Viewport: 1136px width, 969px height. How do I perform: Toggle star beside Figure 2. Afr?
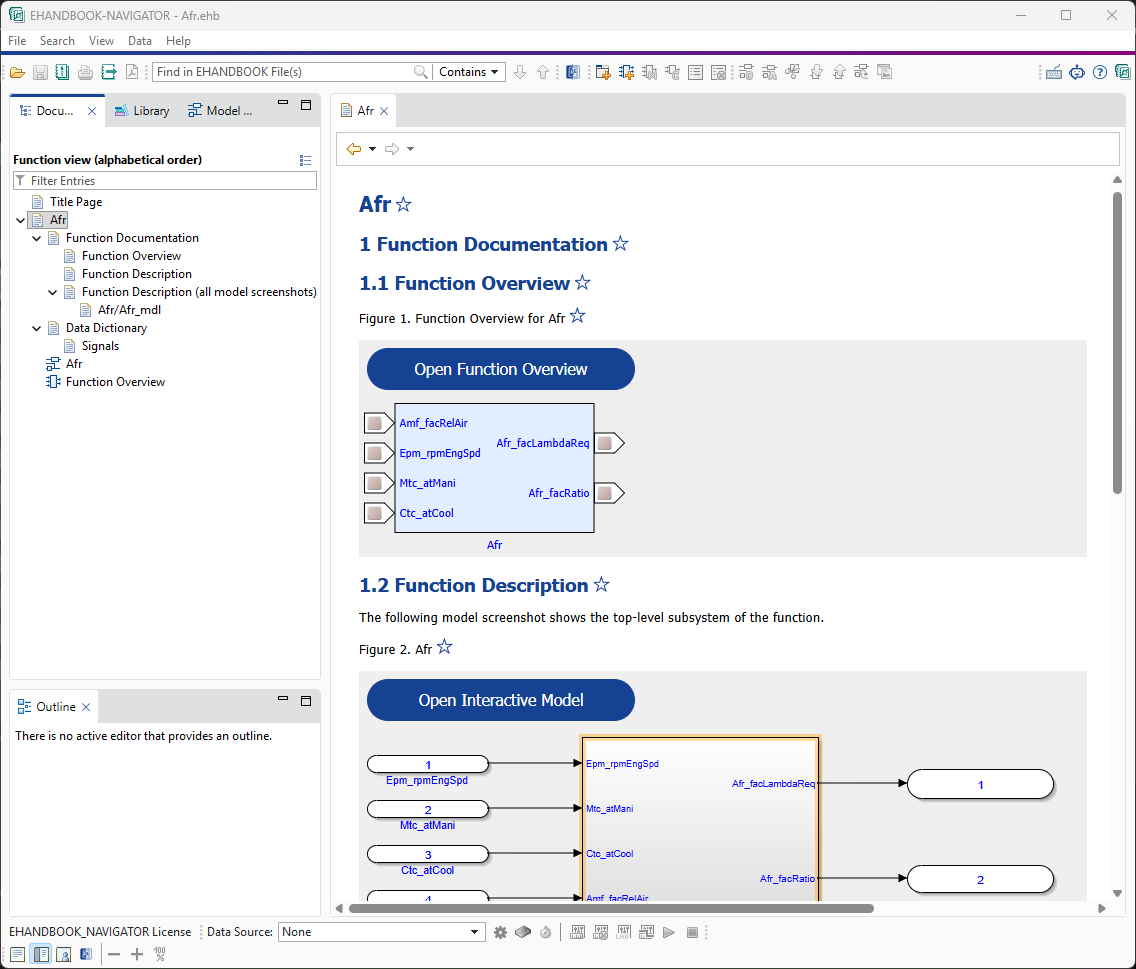445,646
